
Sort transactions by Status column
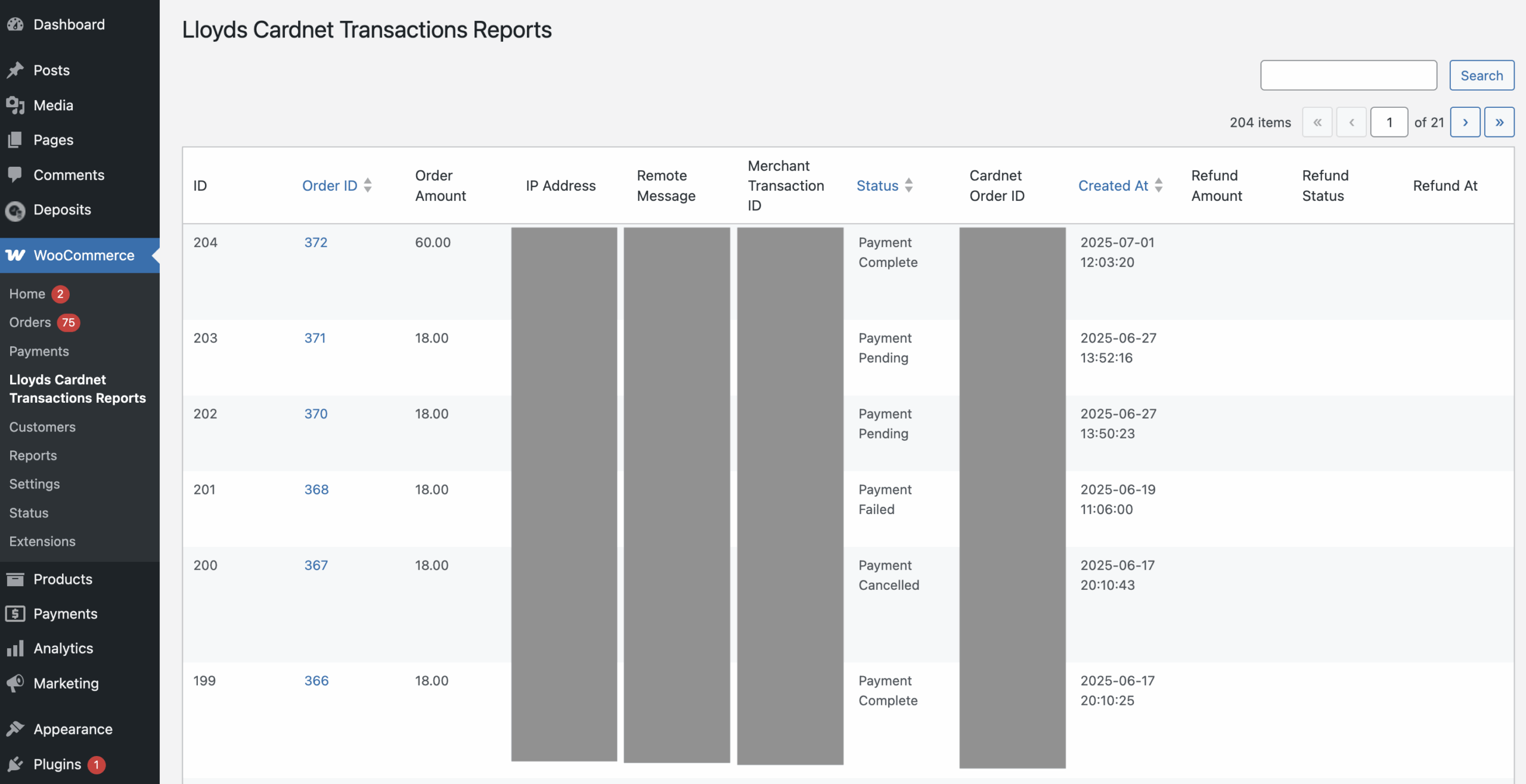coord(877,185)
